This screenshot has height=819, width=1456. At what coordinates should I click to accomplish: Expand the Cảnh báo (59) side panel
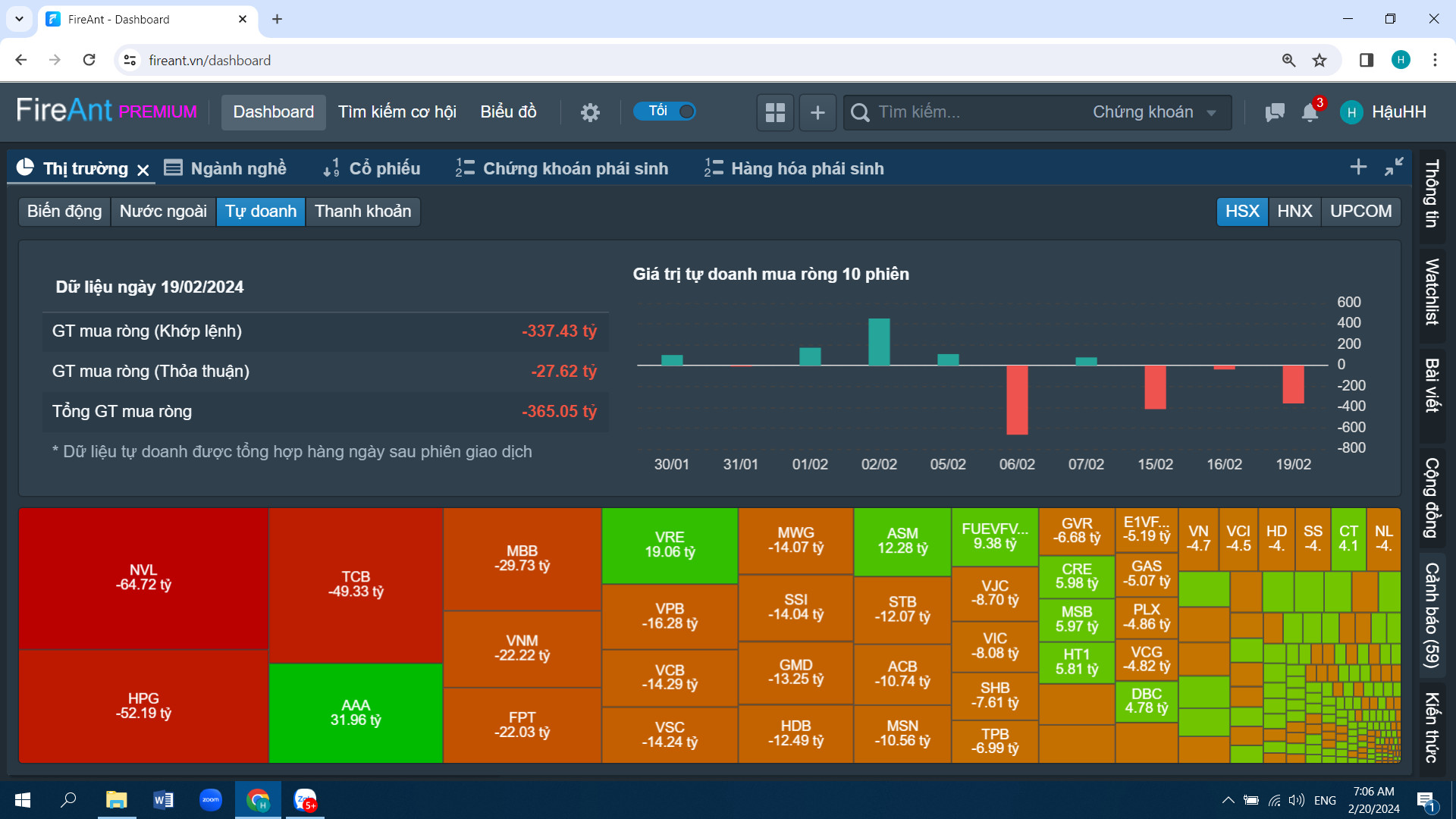1432,614
